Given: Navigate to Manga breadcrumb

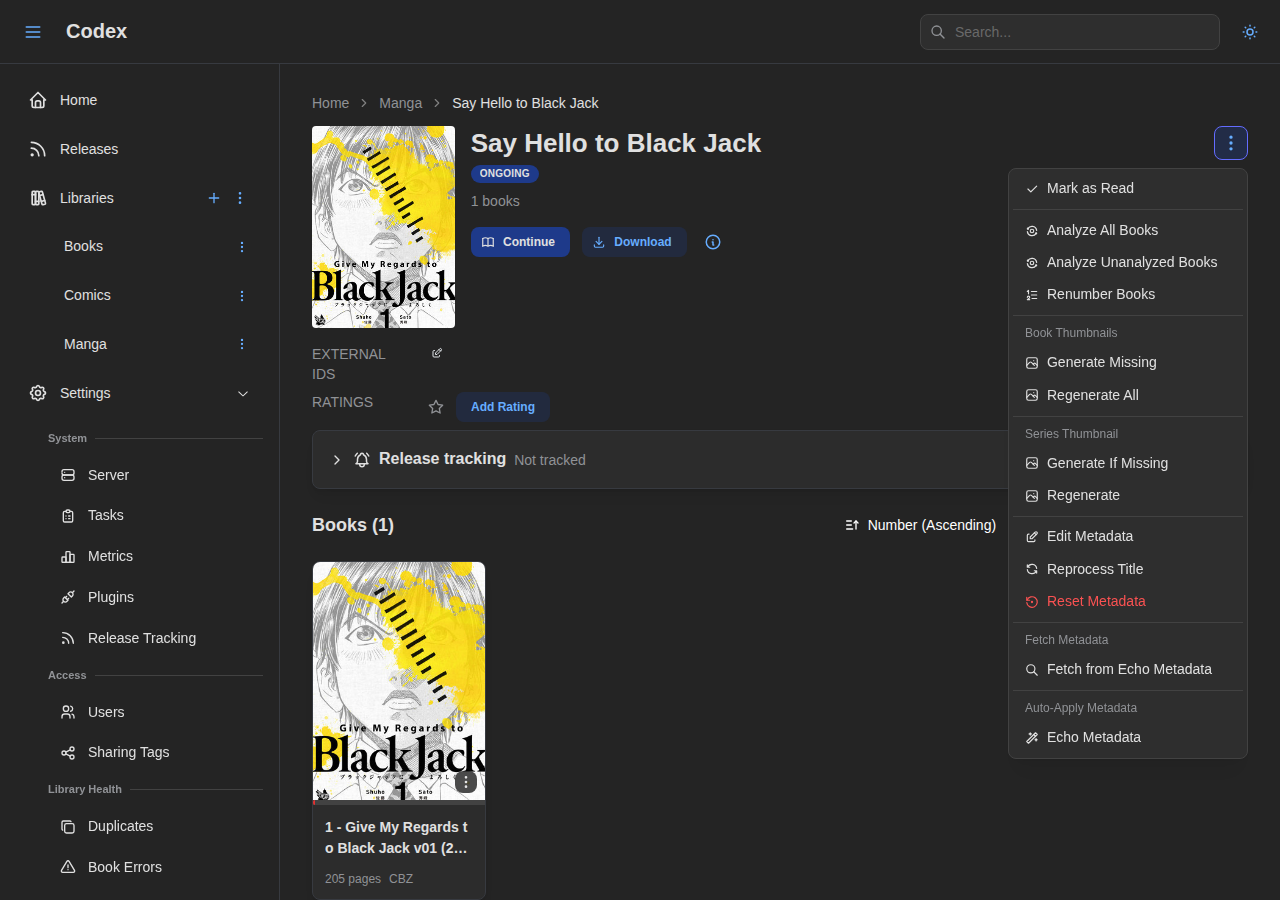Looking at the screenshot, I should click(400, 103).
